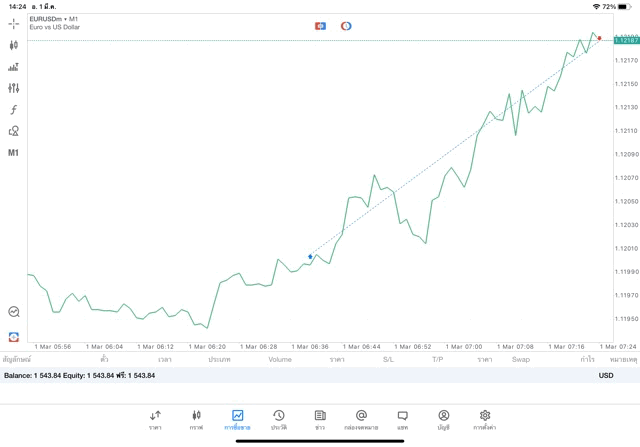Open the drawing objects shapes icon
Screen dimensions: 640x447
[13, 131]
